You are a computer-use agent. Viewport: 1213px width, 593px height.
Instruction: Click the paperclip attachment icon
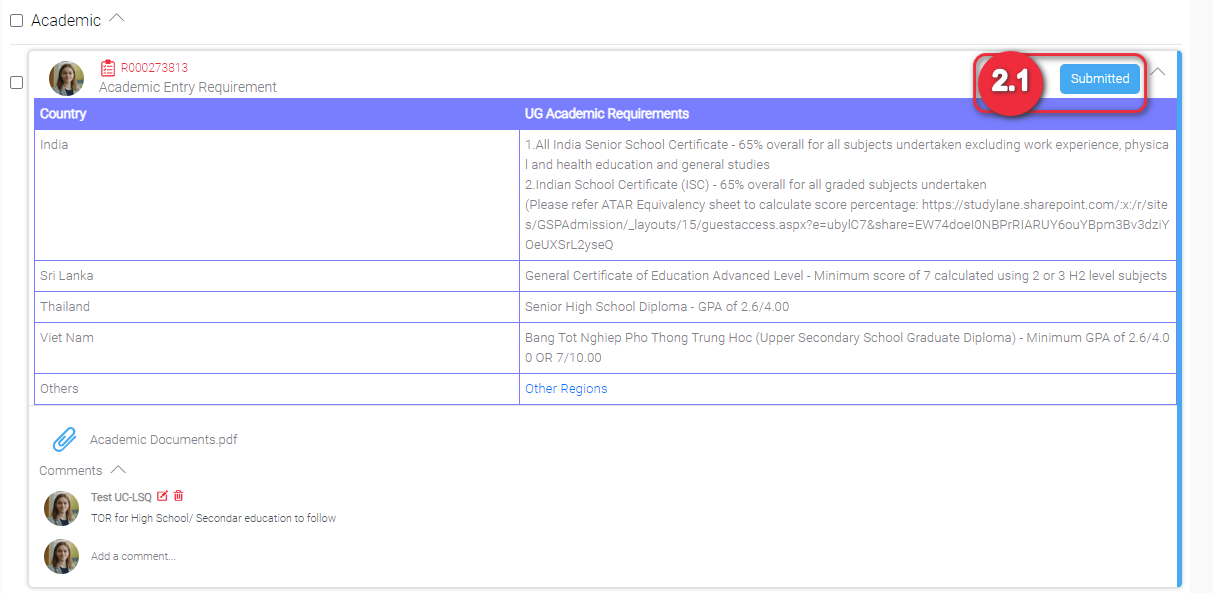click(x=65, y=439)
